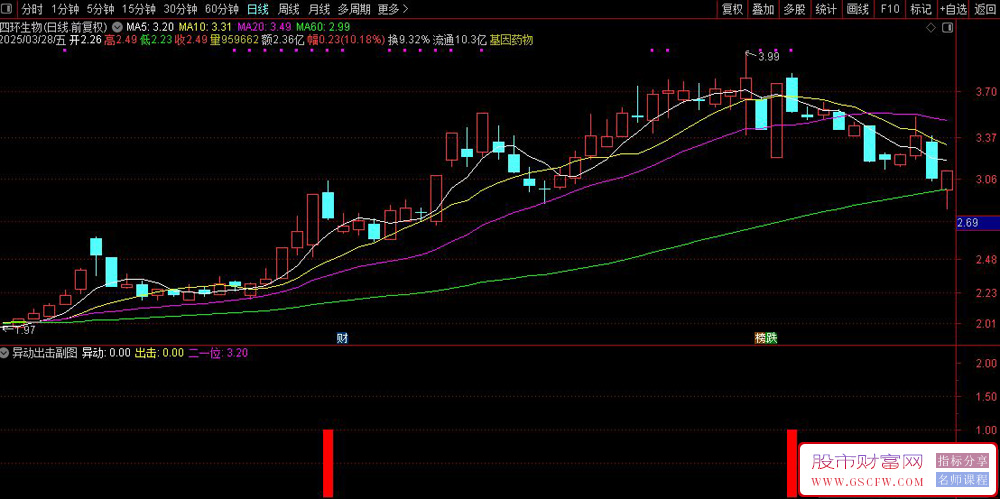The width and height of the screenshot is (1000, 499).
Task: Click the 异动出击副图 indicator name
Action: [x=45, y=353]
